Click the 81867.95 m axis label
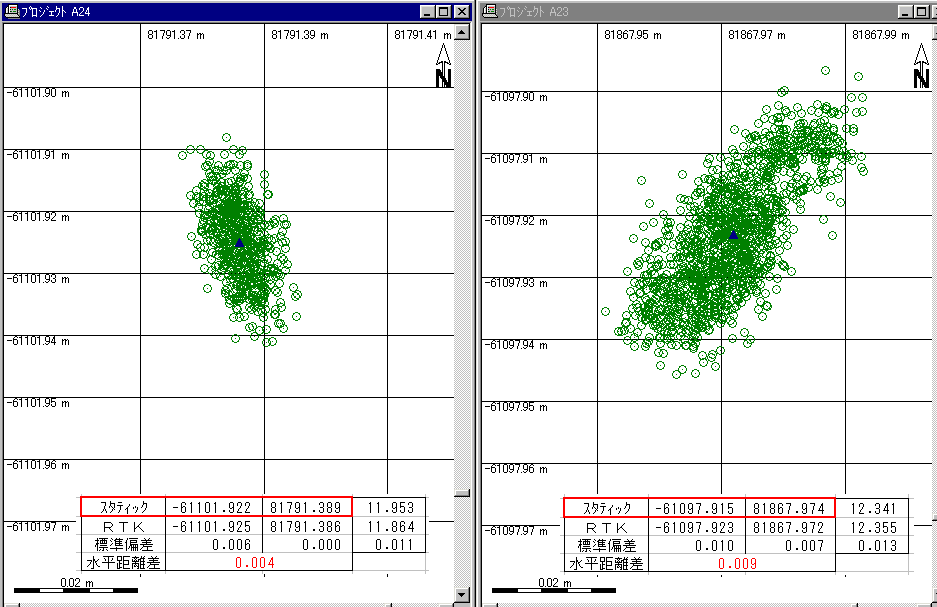The image size is (937, 607). point(633,35)
